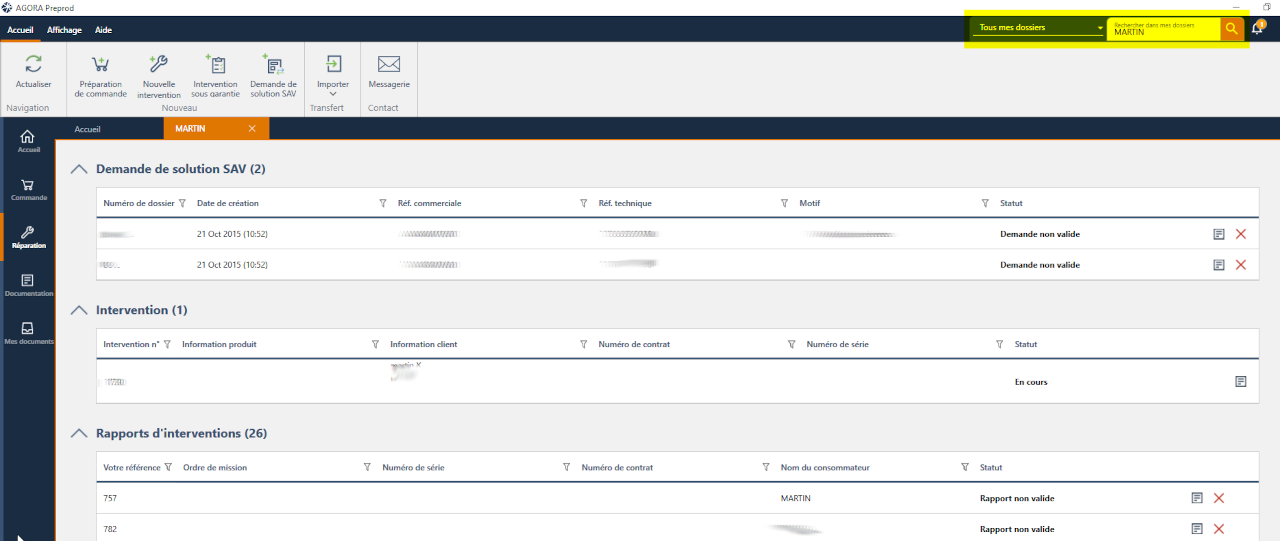Screen dimensions: 1280x541
Task: Close the MARTIN tab
Action: (x=252, y=129)
